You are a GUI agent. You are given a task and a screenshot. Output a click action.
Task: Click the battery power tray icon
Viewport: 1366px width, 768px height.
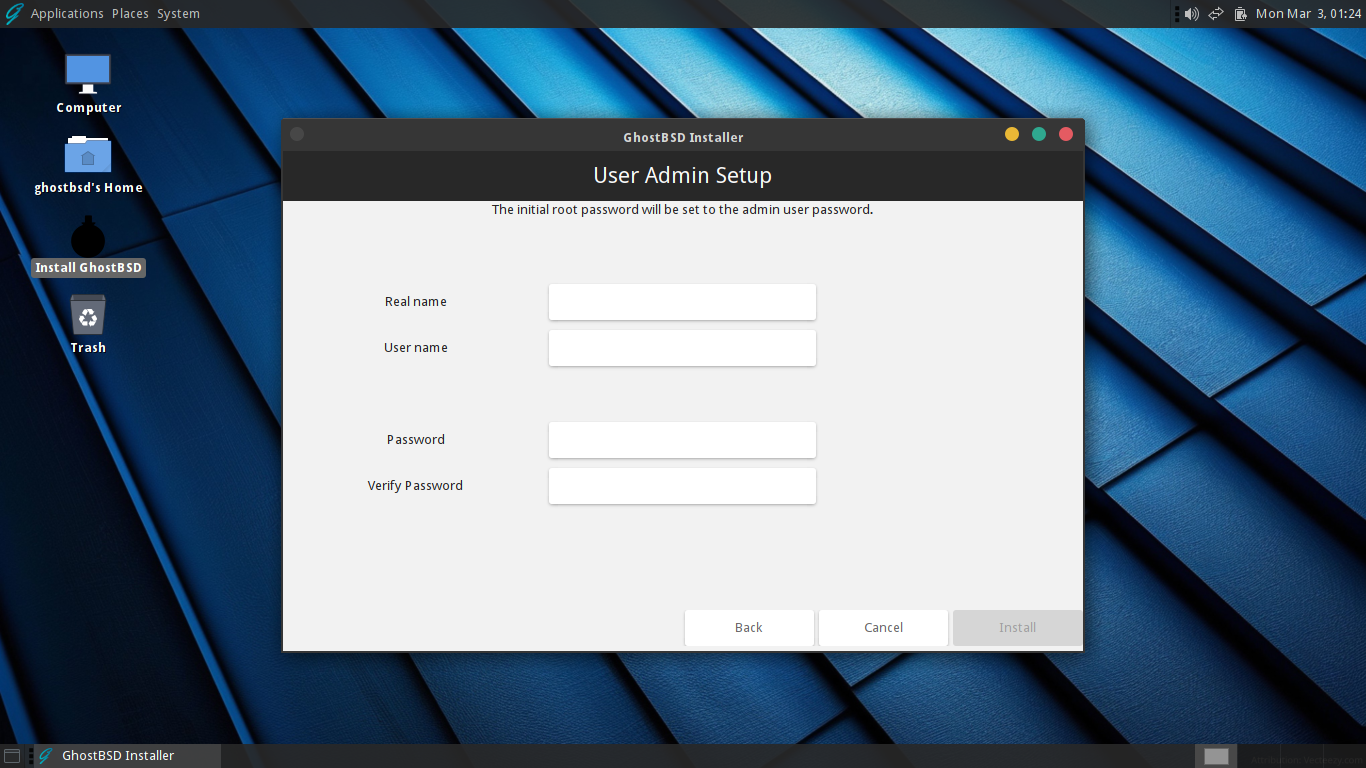[x=1241, y=14]
